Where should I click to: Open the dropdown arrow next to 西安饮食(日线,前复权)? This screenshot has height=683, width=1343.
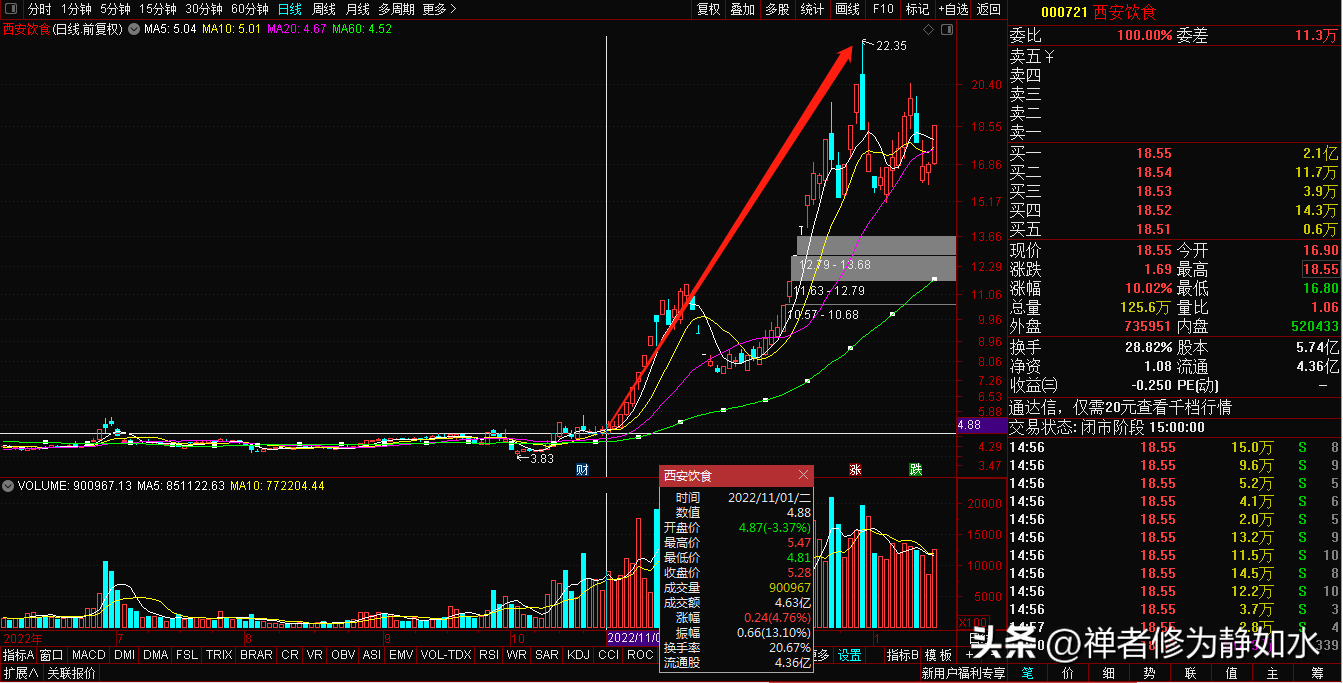click(134, 29)
